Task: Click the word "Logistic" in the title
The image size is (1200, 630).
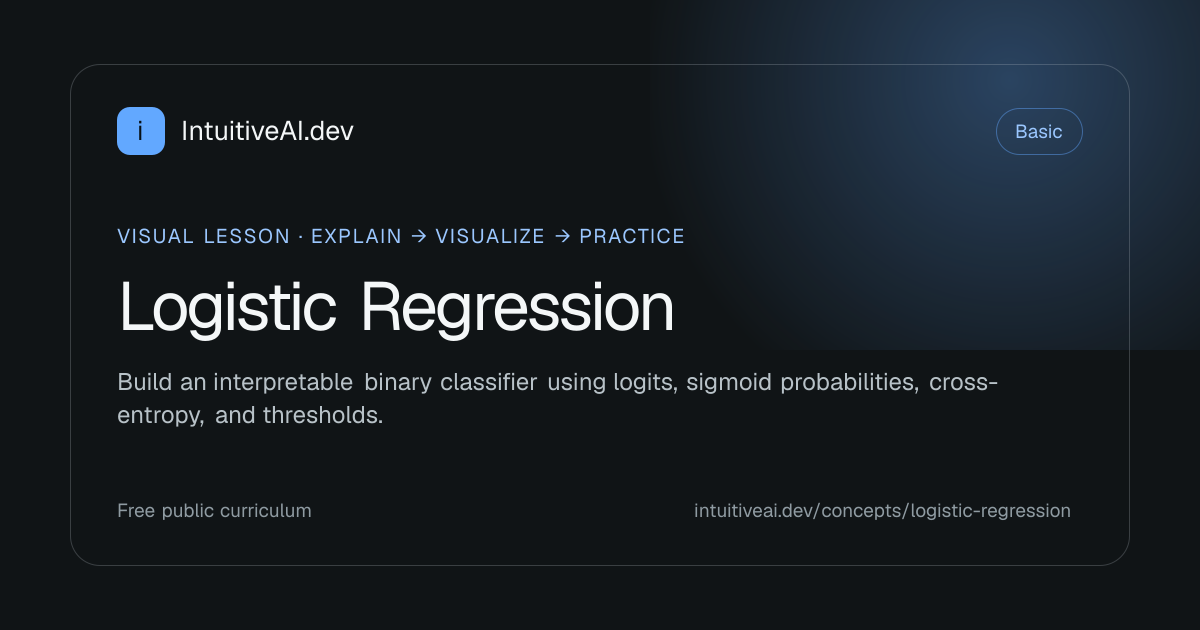Action: pos(228,307)
